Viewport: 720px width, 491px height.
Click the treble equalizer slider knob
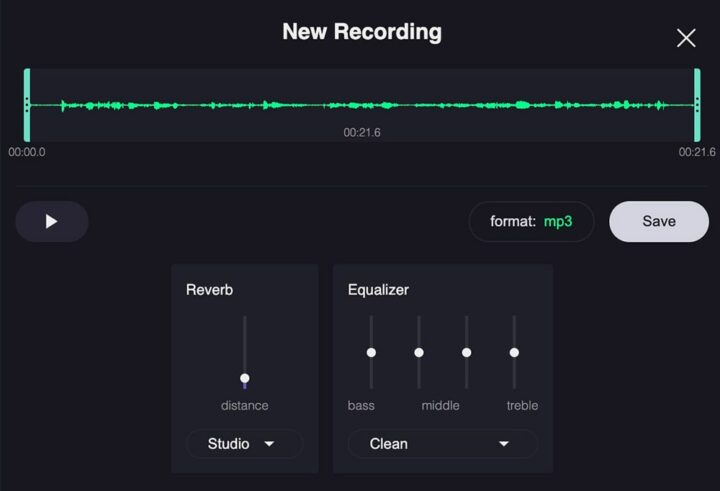click(514, 352)
